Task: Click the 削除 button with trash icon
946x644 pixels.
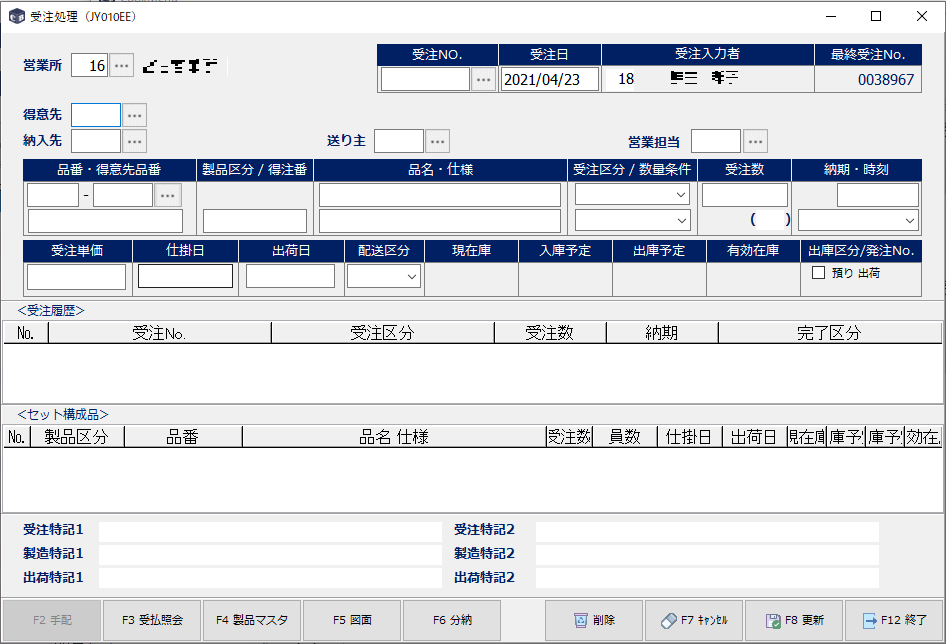Action: coord(594,620)
